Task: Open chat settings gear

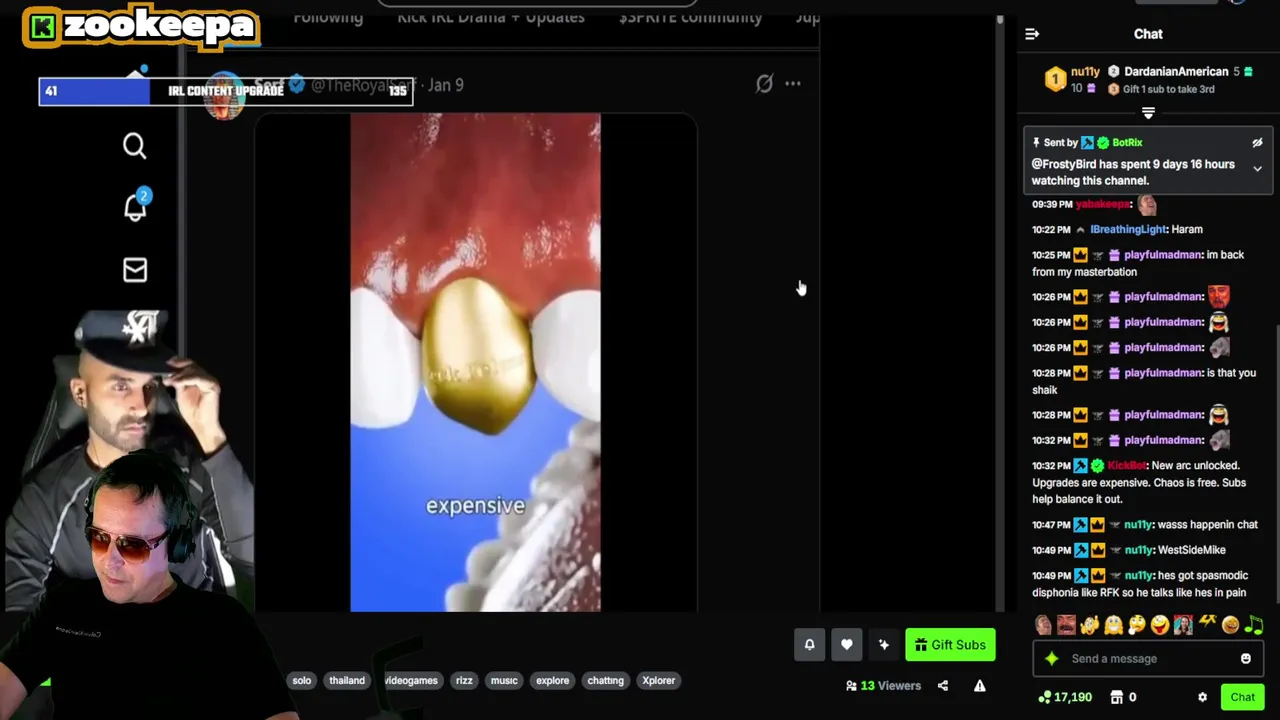Action: 1202,697
